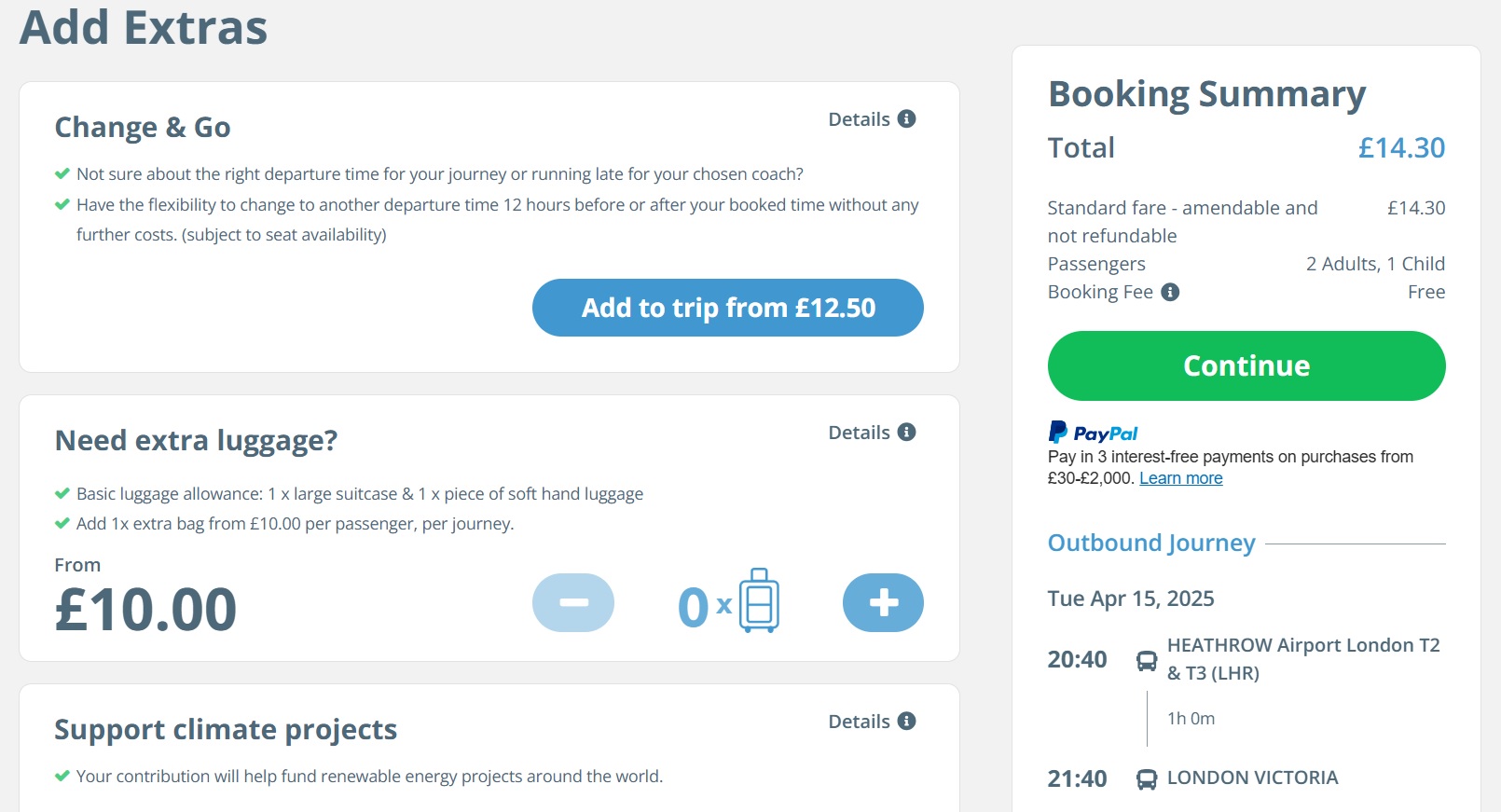This screenshot has height=812, width=1501.
Task: Click the climate projects details info icon
Action: (x=906, y=722)
